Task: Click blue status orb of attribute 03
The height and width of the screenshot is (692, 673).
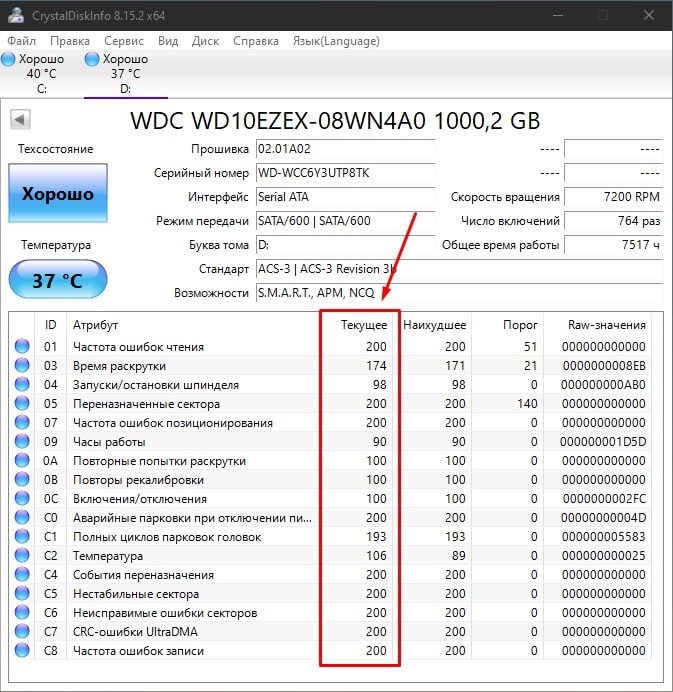Action: coord(22,365)
